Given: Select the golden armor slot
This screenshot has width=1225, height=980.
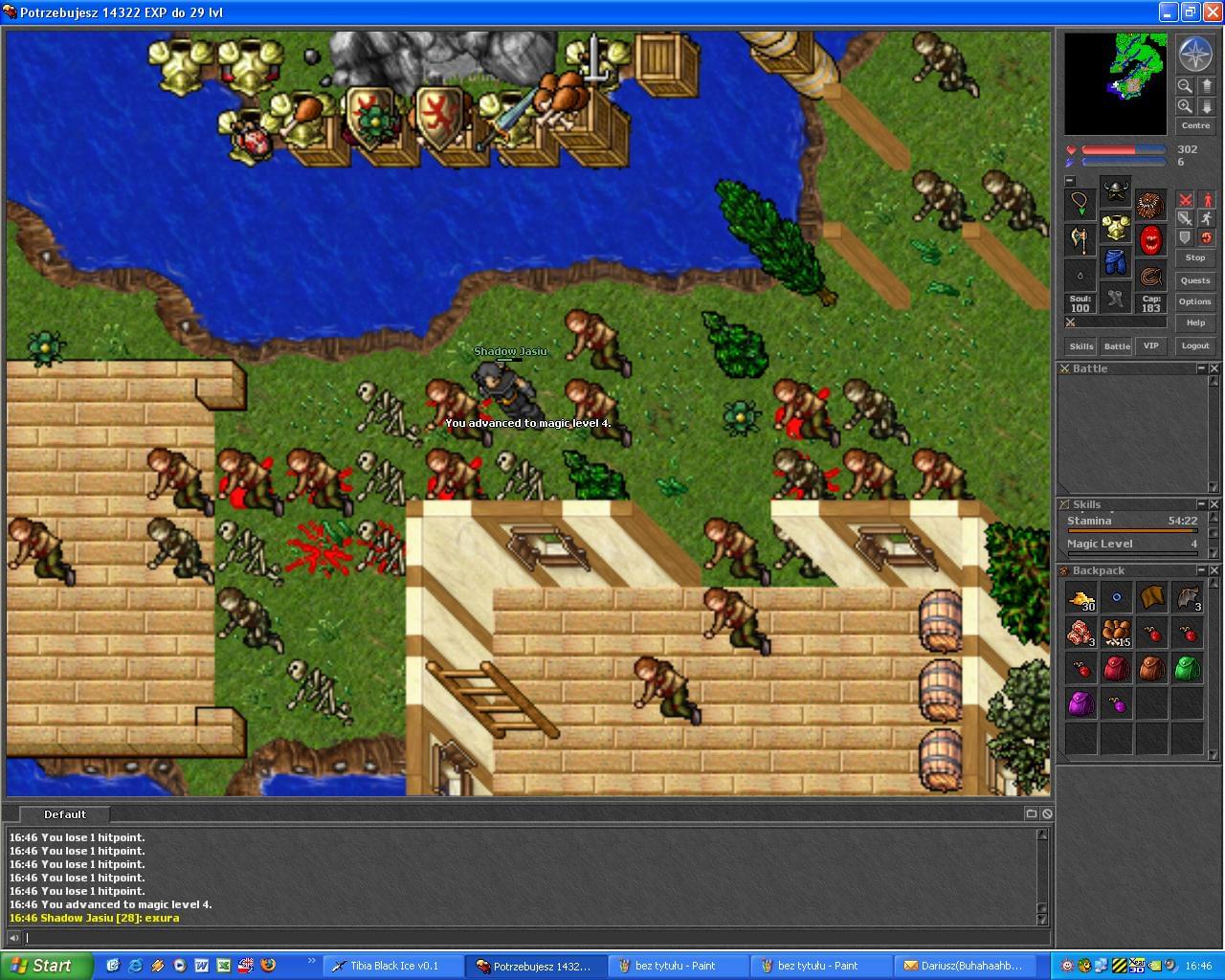Looking at the screenshot, I should pyautogui.click(x=1116, y=227).
